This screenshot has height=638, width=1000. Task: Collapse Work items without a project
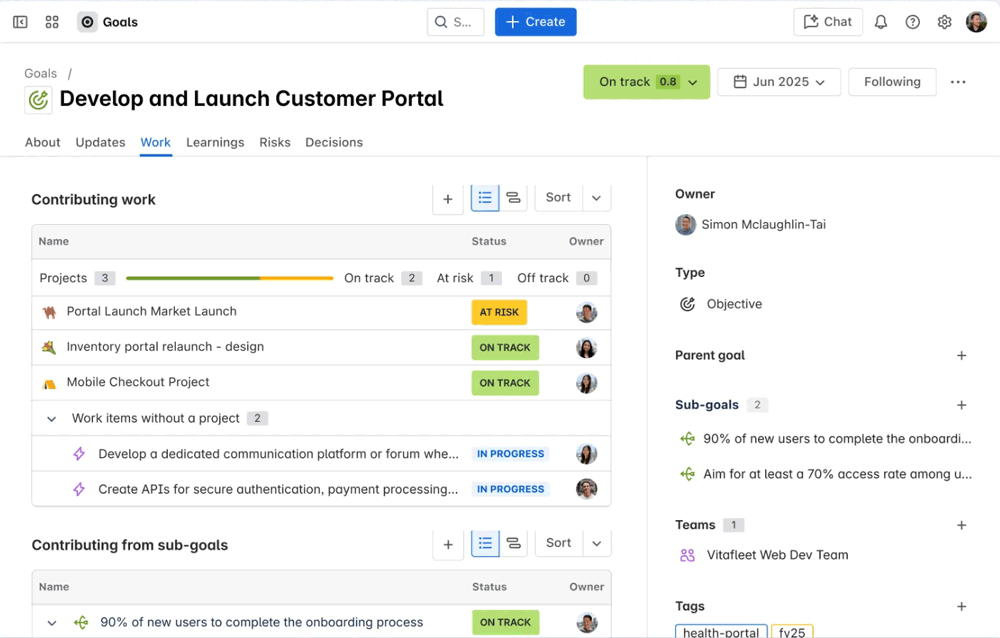pos(52,419)
